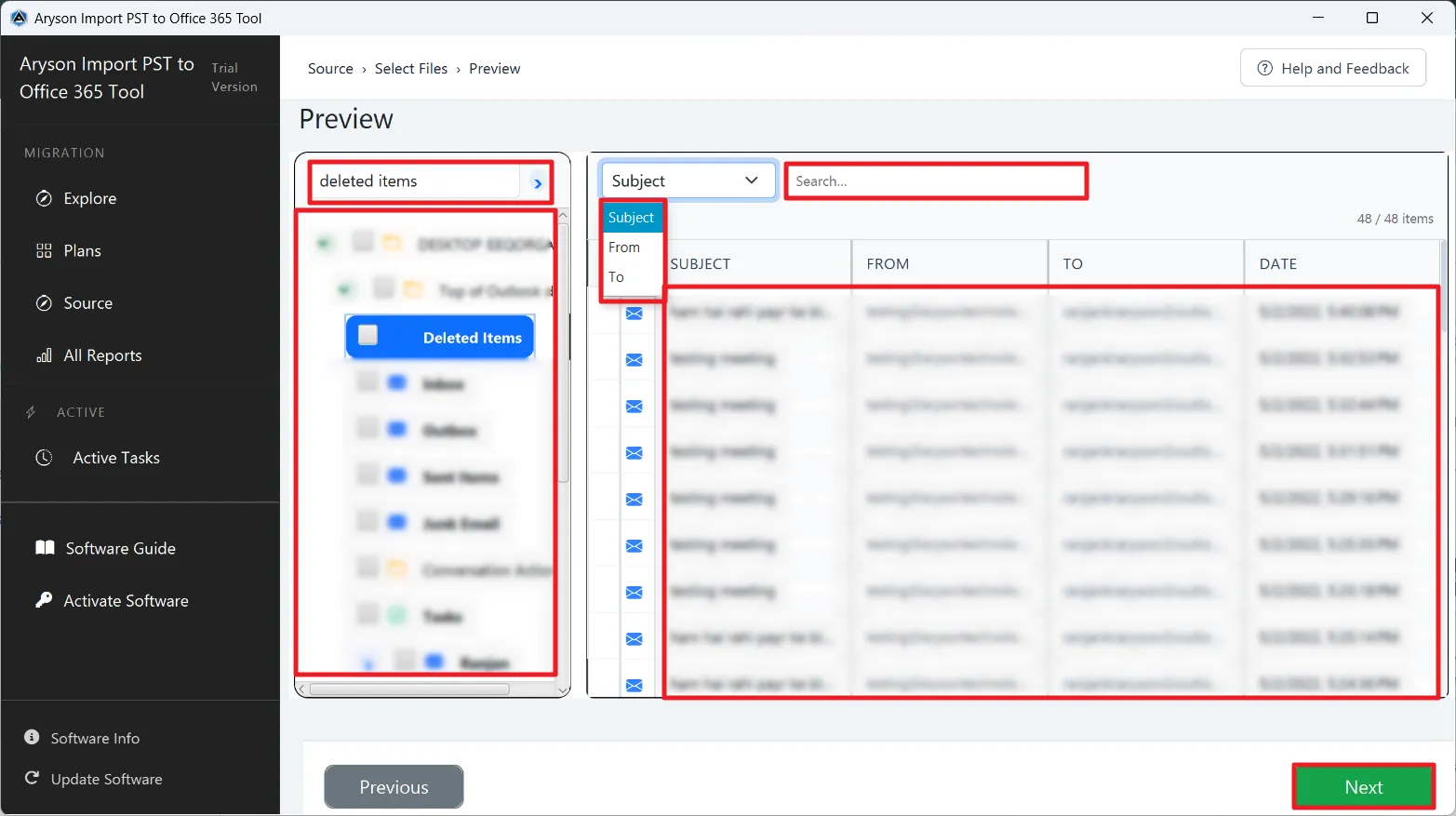Collapse the Top of Outlook node
This screenshot has width=1456, height=816.
(x=345, y=290)
